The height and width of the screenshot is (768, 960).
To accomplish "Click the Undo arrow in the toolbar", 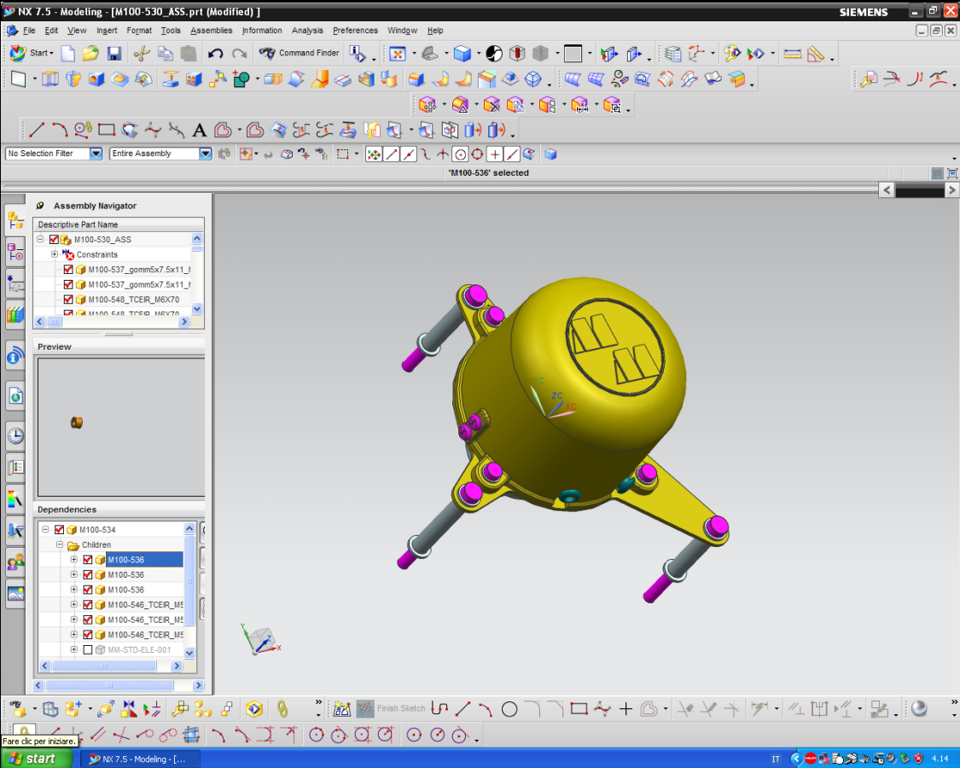I will [215, 54].
